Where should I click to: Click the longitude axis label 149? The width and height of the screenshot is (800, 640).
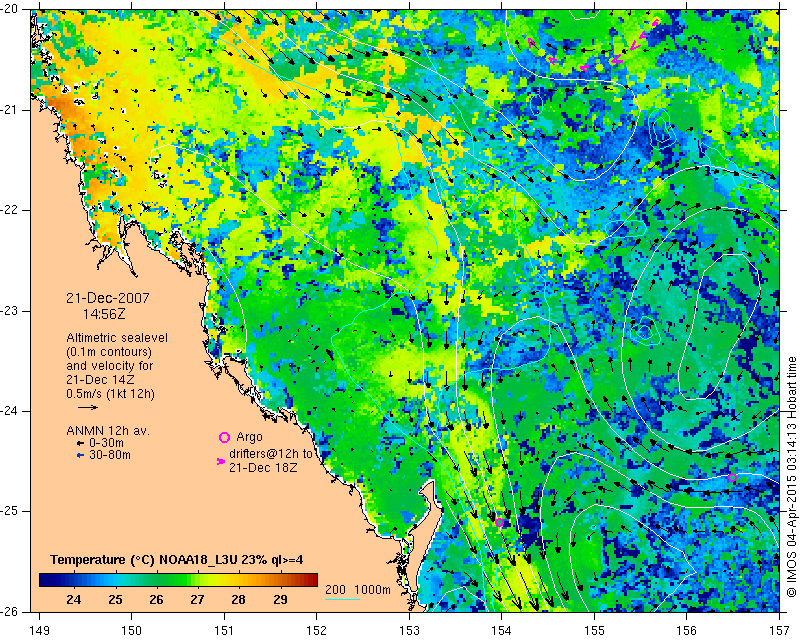(39, 631)
